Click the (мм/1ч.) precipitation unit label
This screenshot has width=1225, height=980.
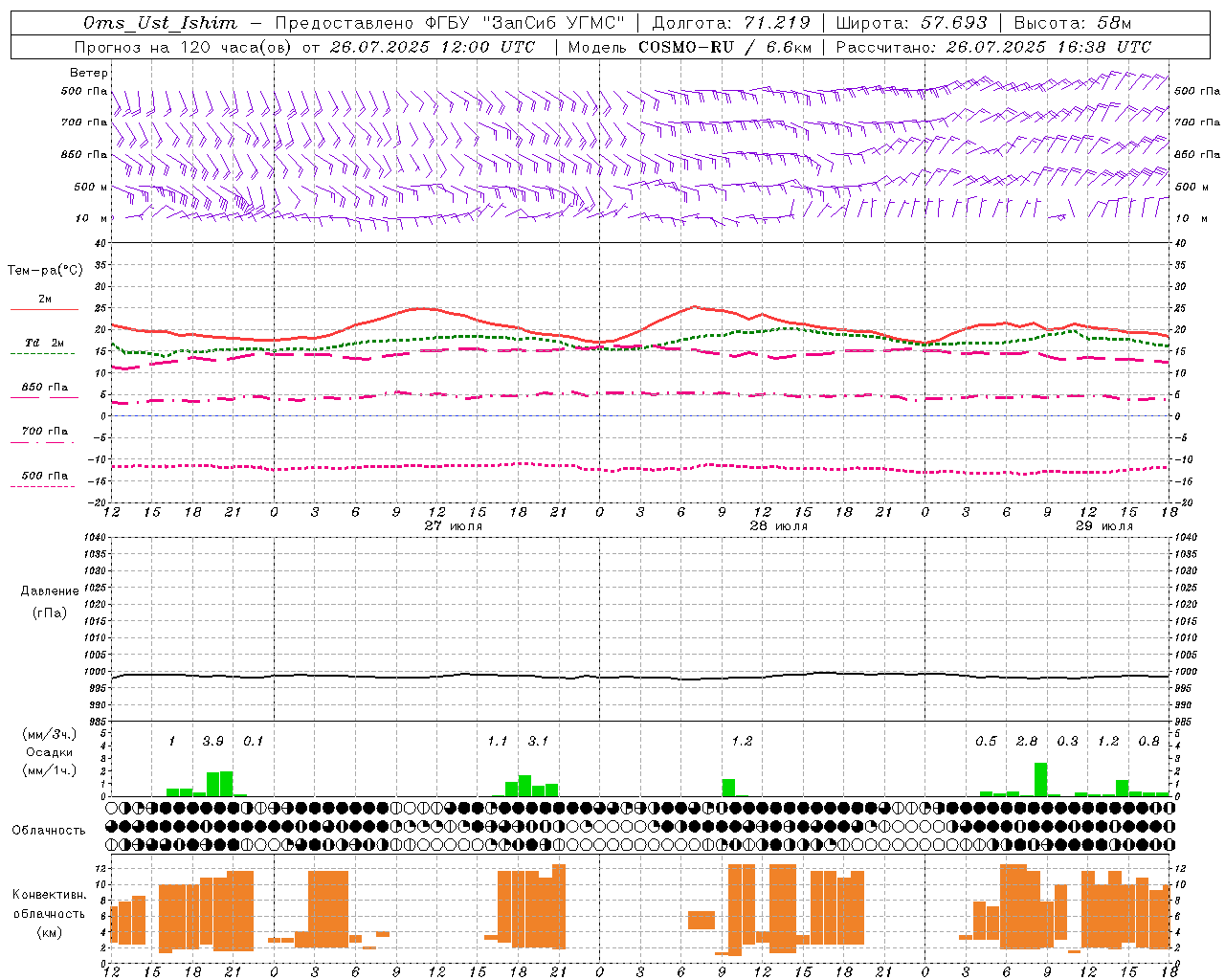[49, 770]
